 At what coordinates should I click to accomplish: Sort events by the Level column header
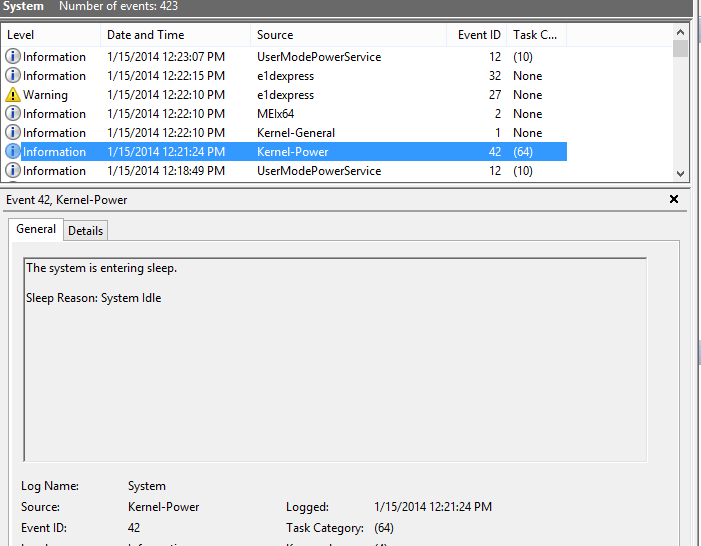point(50,35)
